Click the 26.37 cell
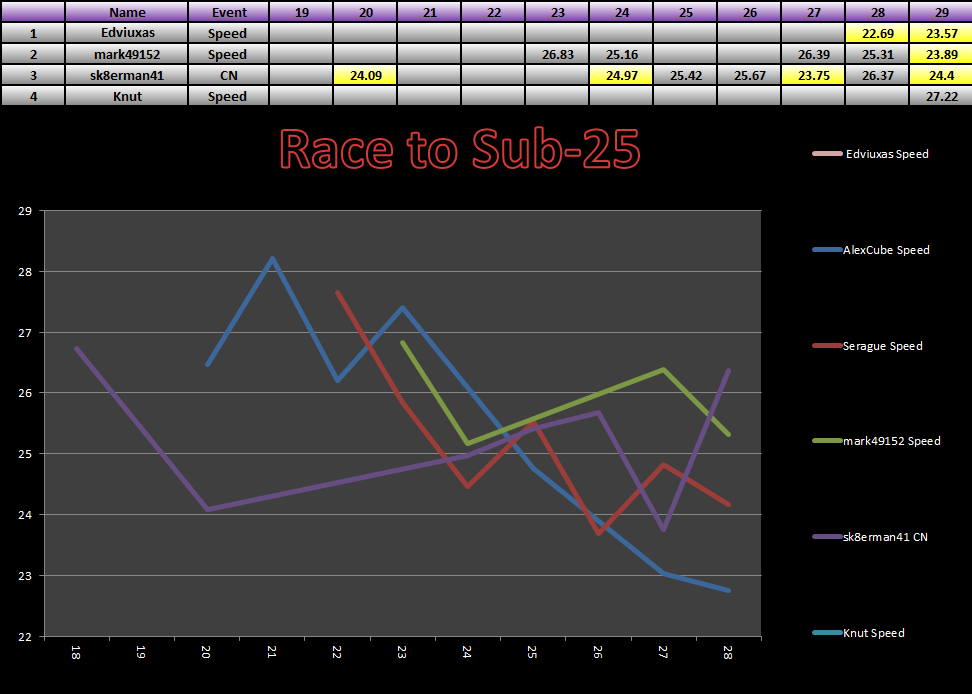This screenshot has height=694, width=972. 877,75
